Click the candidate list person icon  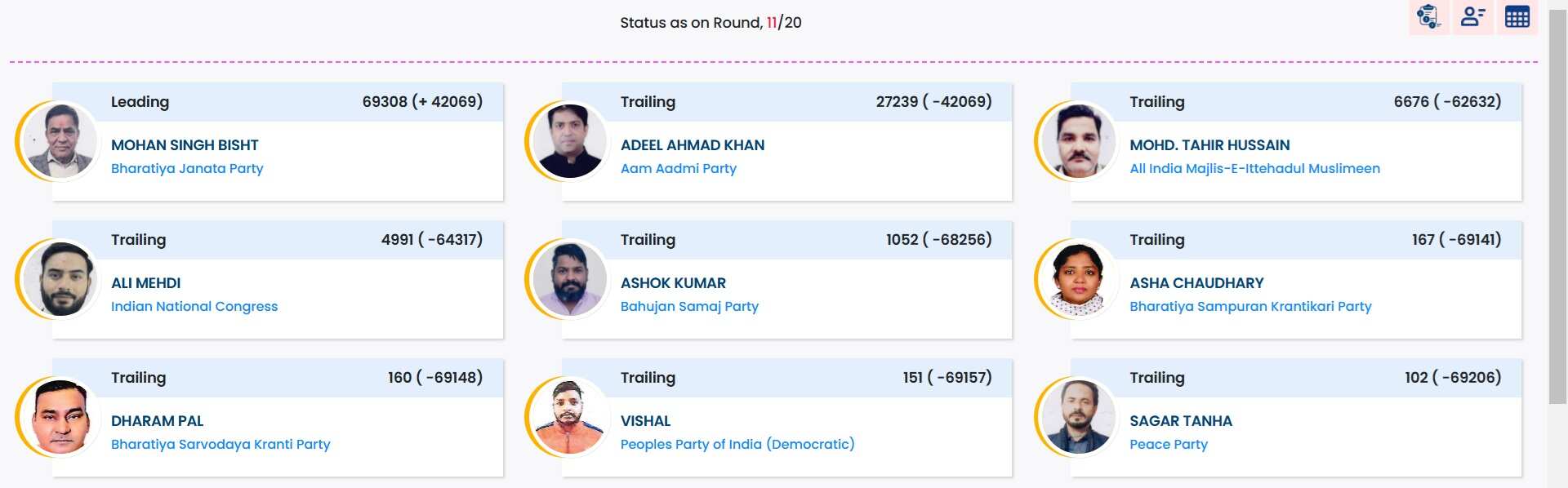pos(1472,16)
